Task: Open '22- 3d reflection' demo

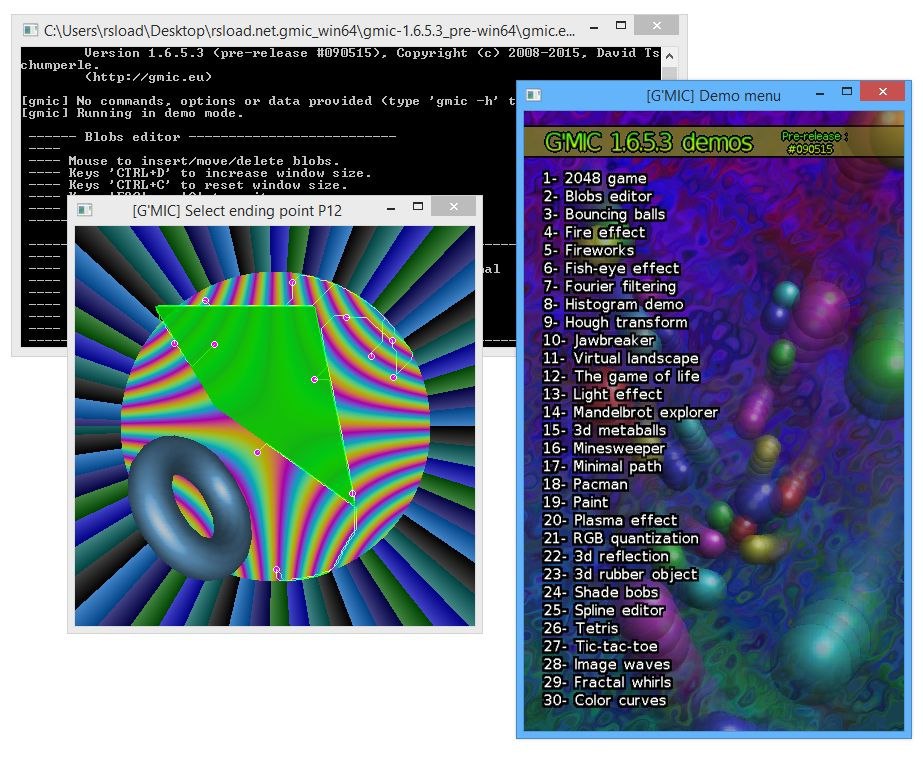Action: click(606, 556)
